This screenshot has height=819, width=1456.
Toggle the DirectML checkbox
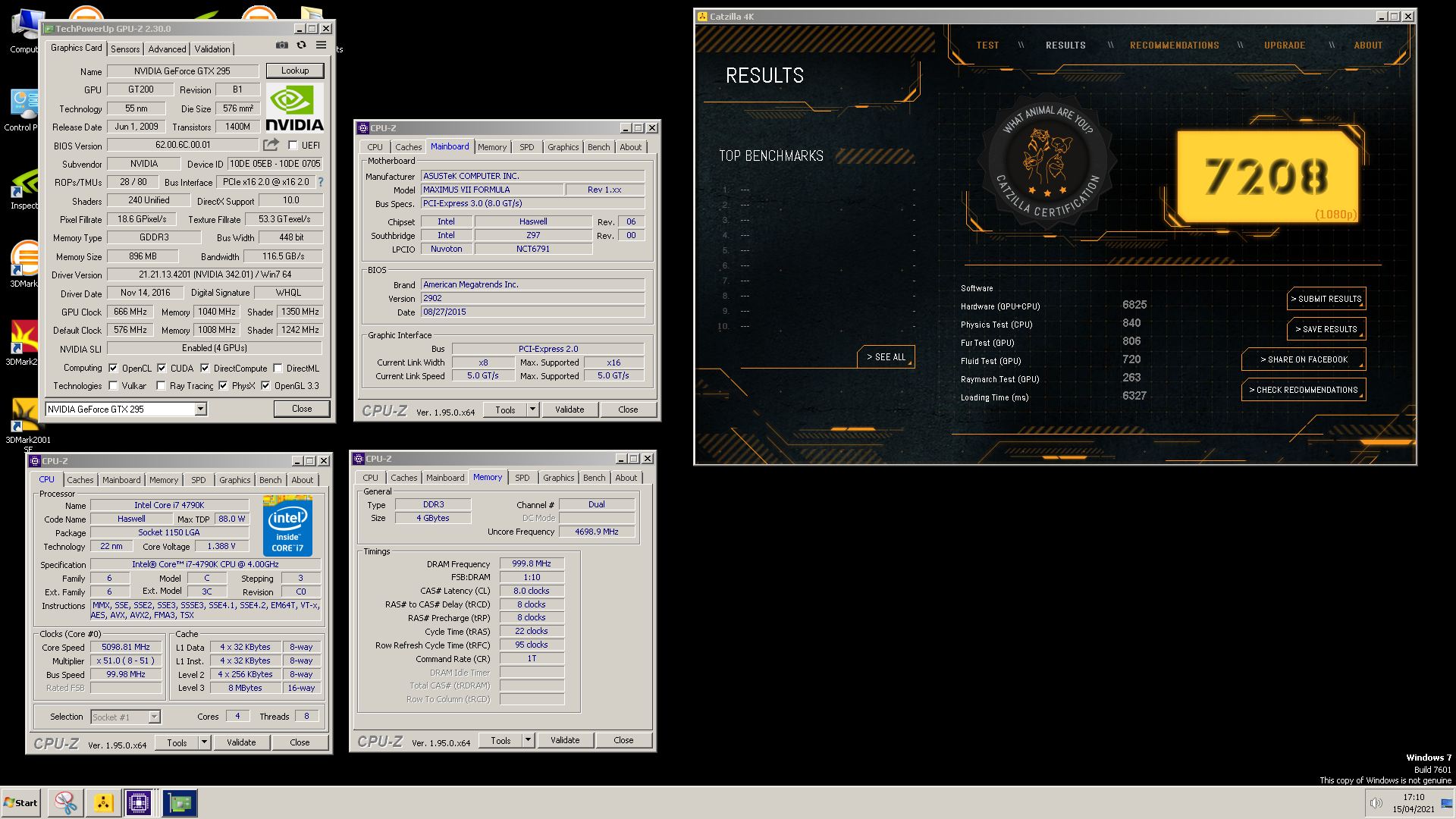click(x=278, y=369)
